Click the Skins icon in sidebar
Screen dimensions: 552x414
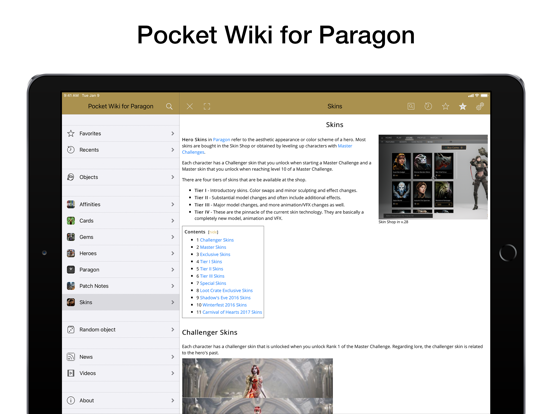click(71, 302)
